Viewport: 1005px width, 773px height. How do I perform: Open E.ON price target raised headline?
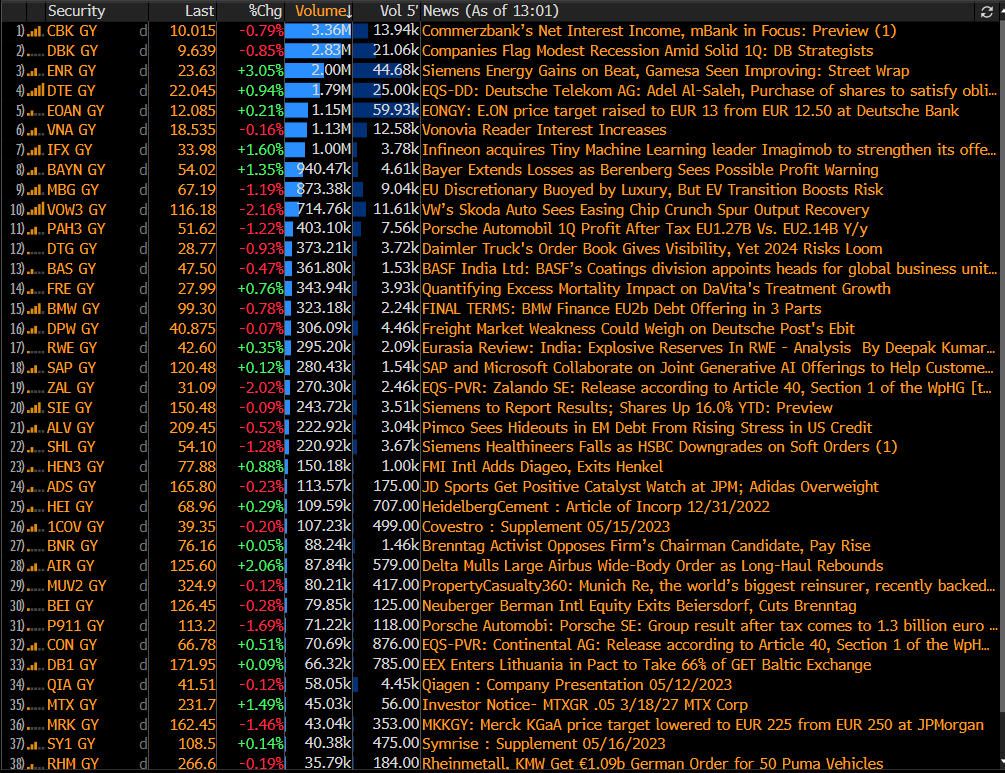(690, 111)
